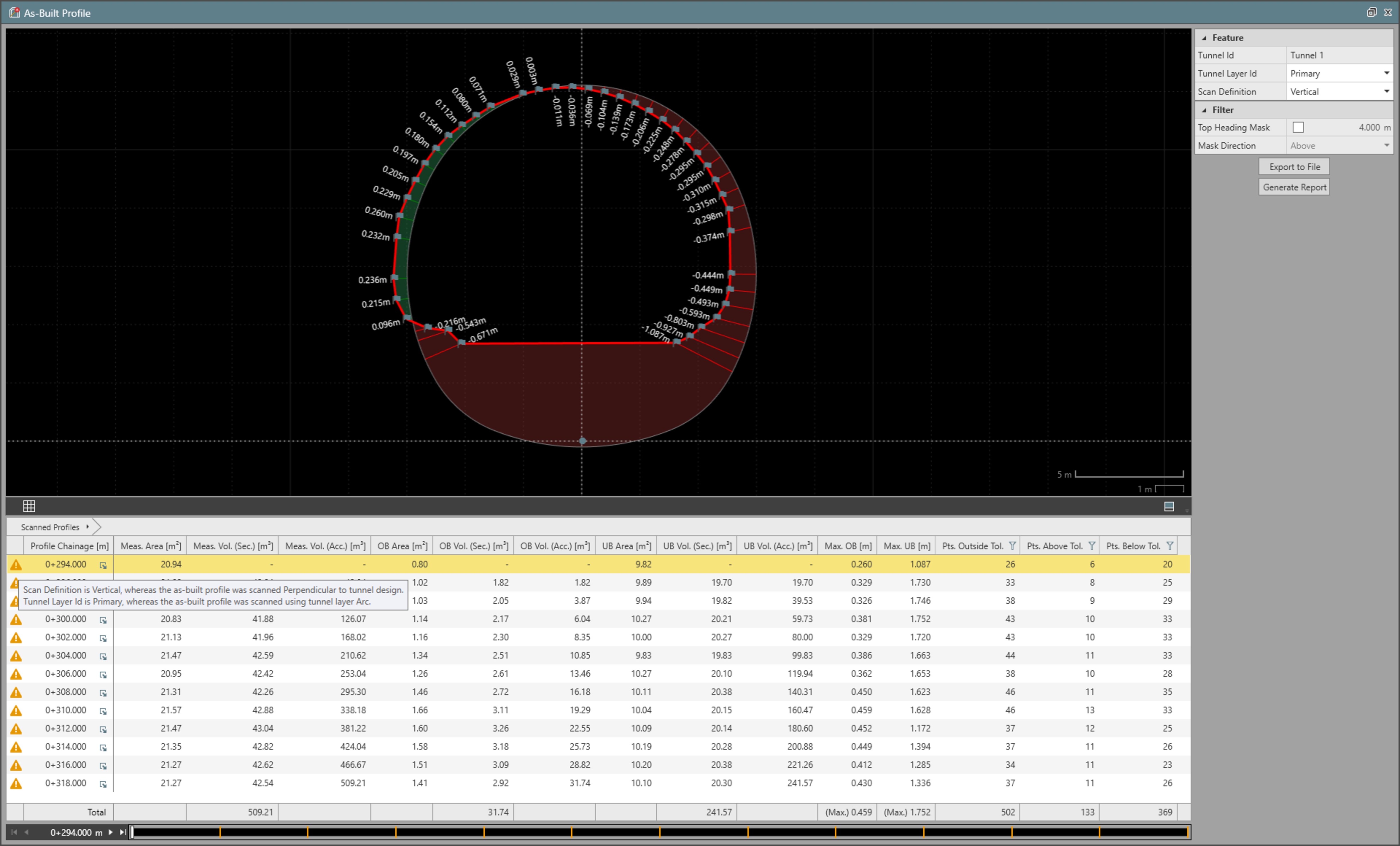The height and width of the screenshot is (846, 1400).
Task: Click go-to icon beside chainage 0+294.000
Action: (103, 565)
